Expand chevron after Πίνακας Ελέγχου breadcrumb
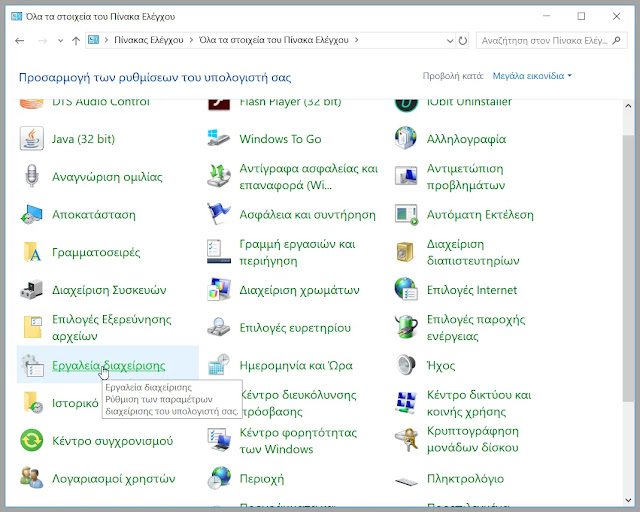Viewport: 640px width, 512px height. click(x=191, y=40)
